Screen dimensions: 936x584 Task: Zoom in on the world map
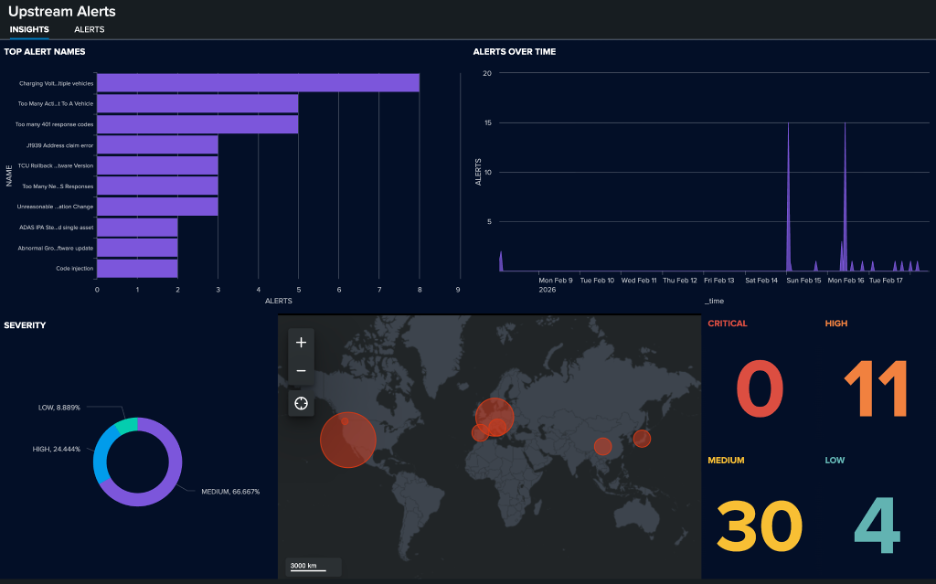click(301, 343)
